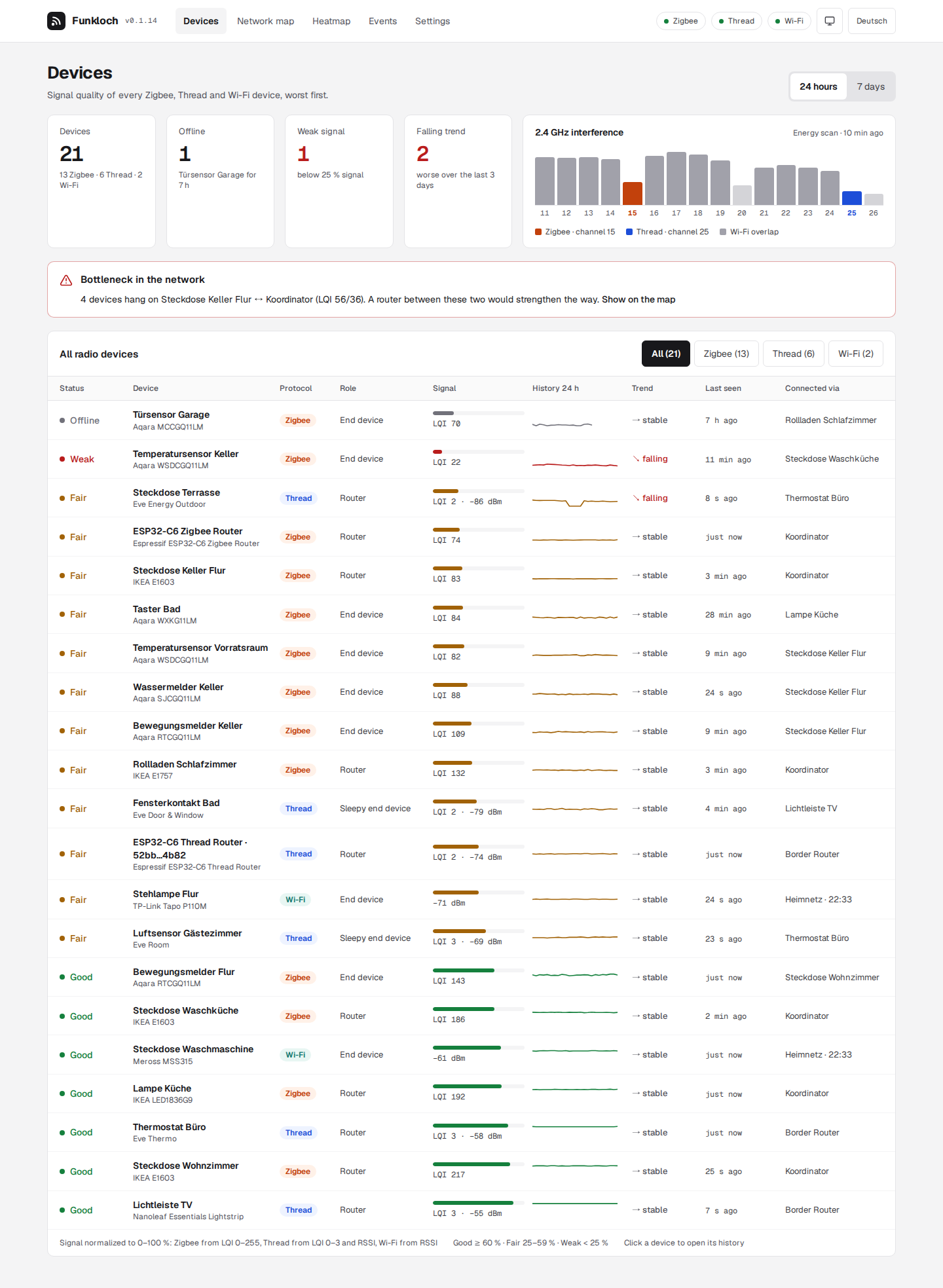Filter list to Zigbee (13) devices
Screen dimensions: 943x1288
coord(726,354)
